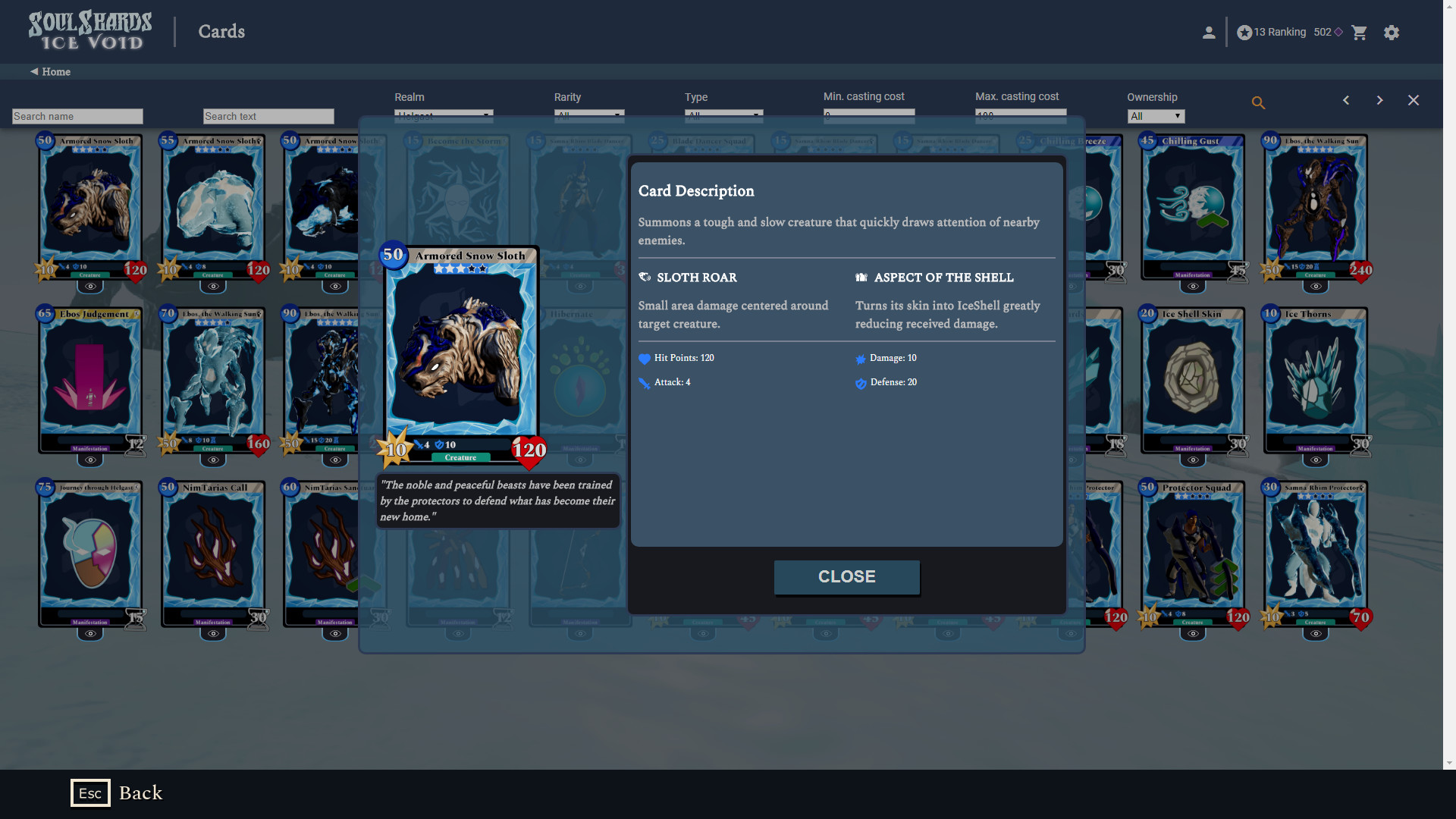Image resolution: width=1456 pixels, height=819 pixels.
Task: Click the Defense shield icon
Action: pyautogui.click(x=860, y=382)
